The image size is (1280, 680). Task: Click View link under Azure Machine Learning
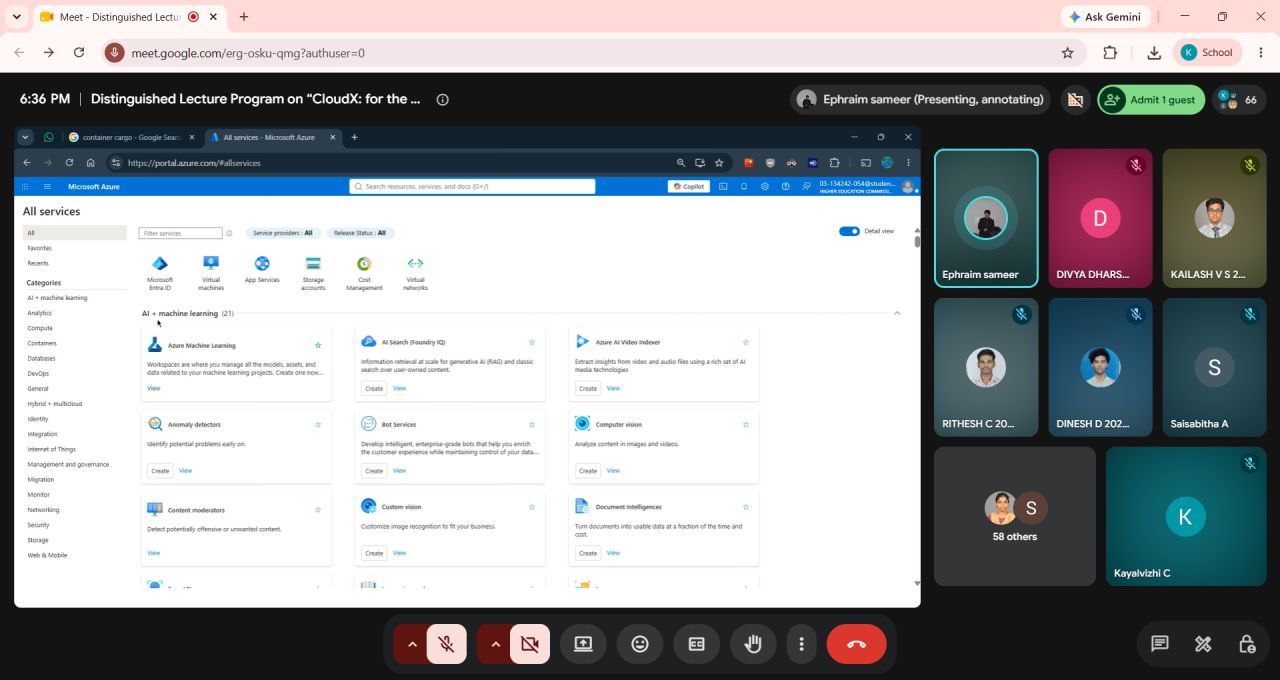pyautogui.click(x=154, y=388)
